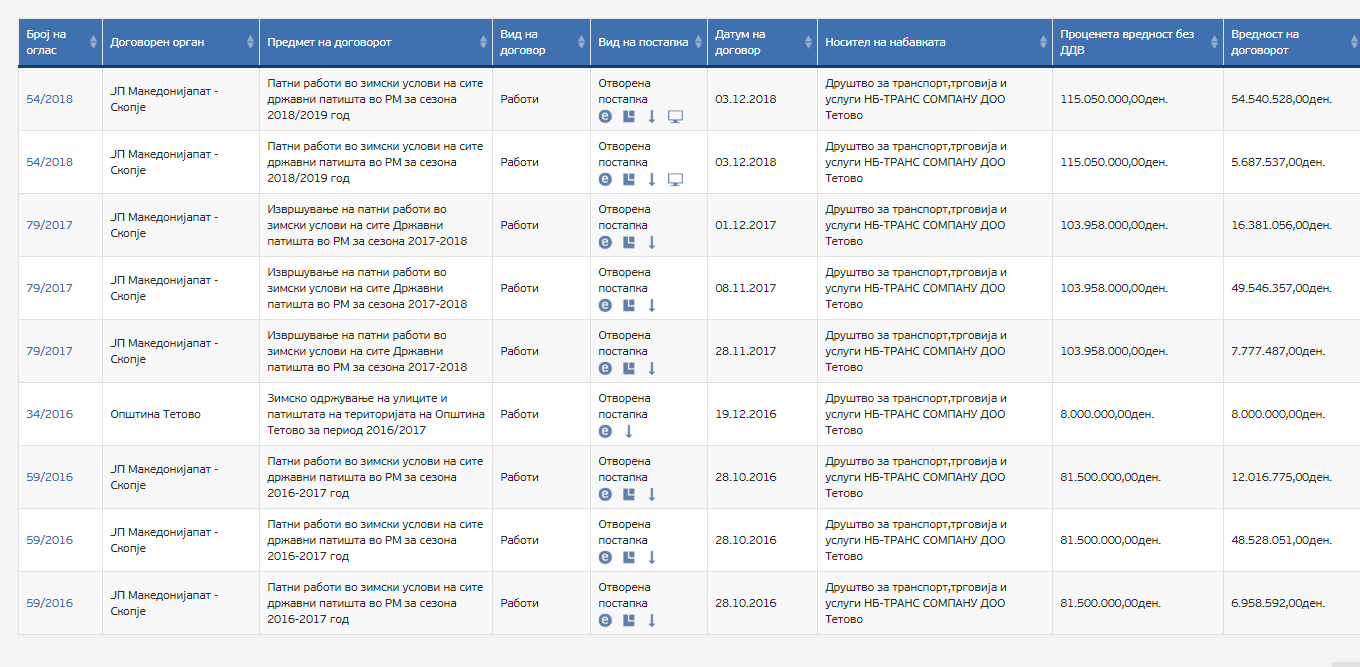Click the 'e' icon in the 19.12.2016 row
The image size is (1360, 667).
[x=605, y=431]
